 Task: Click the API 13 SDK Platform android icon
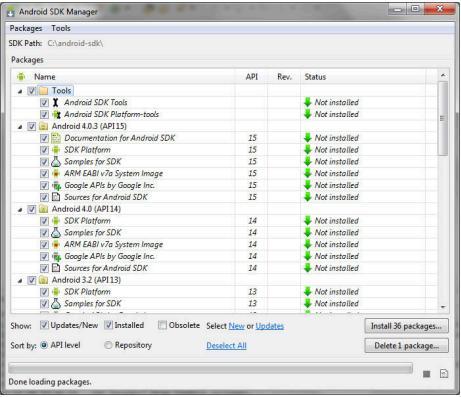point(56,292)
